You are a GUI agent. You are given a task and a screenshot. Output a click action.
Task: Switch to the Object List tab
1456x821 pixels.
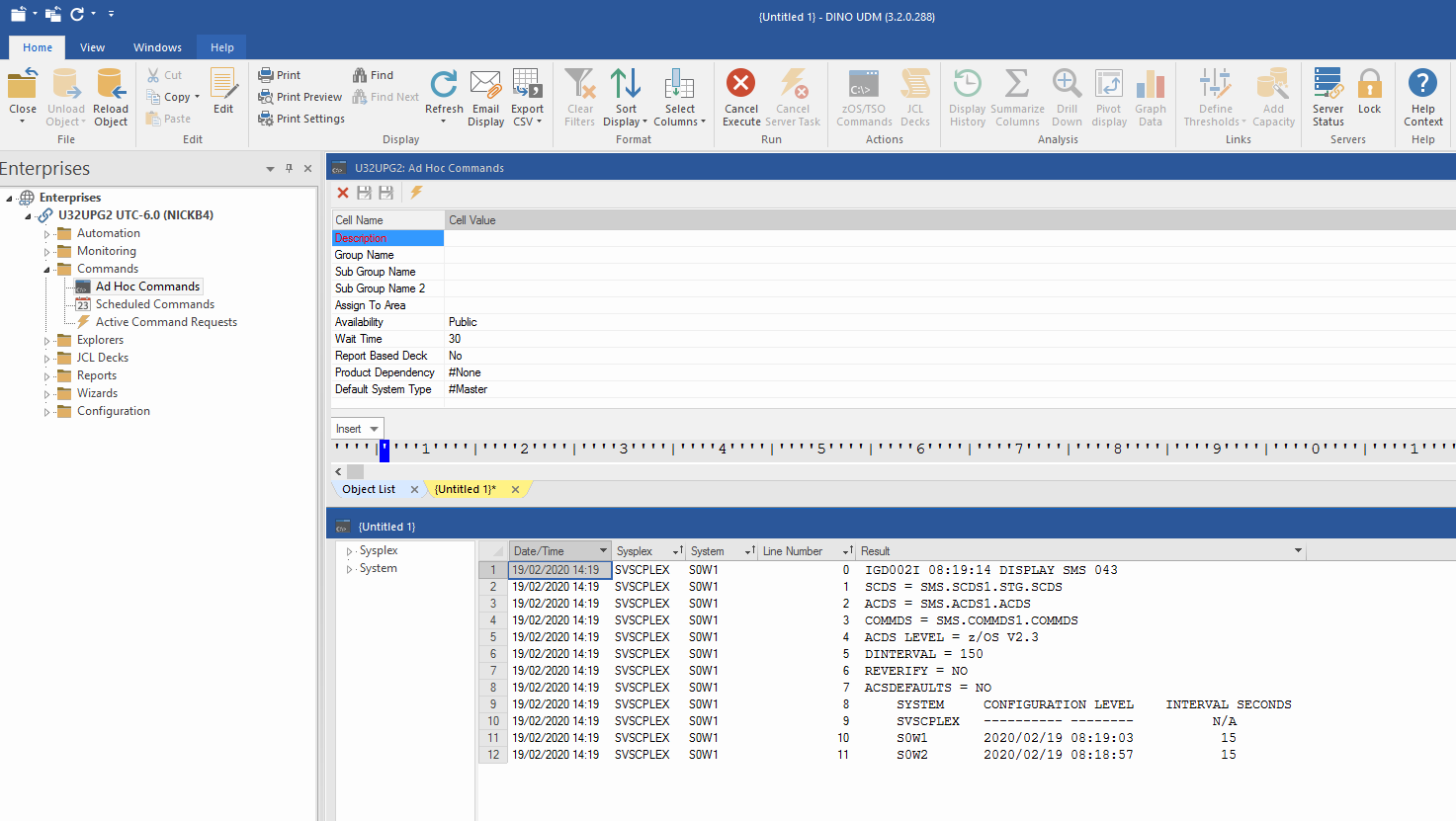coord(369,489)
